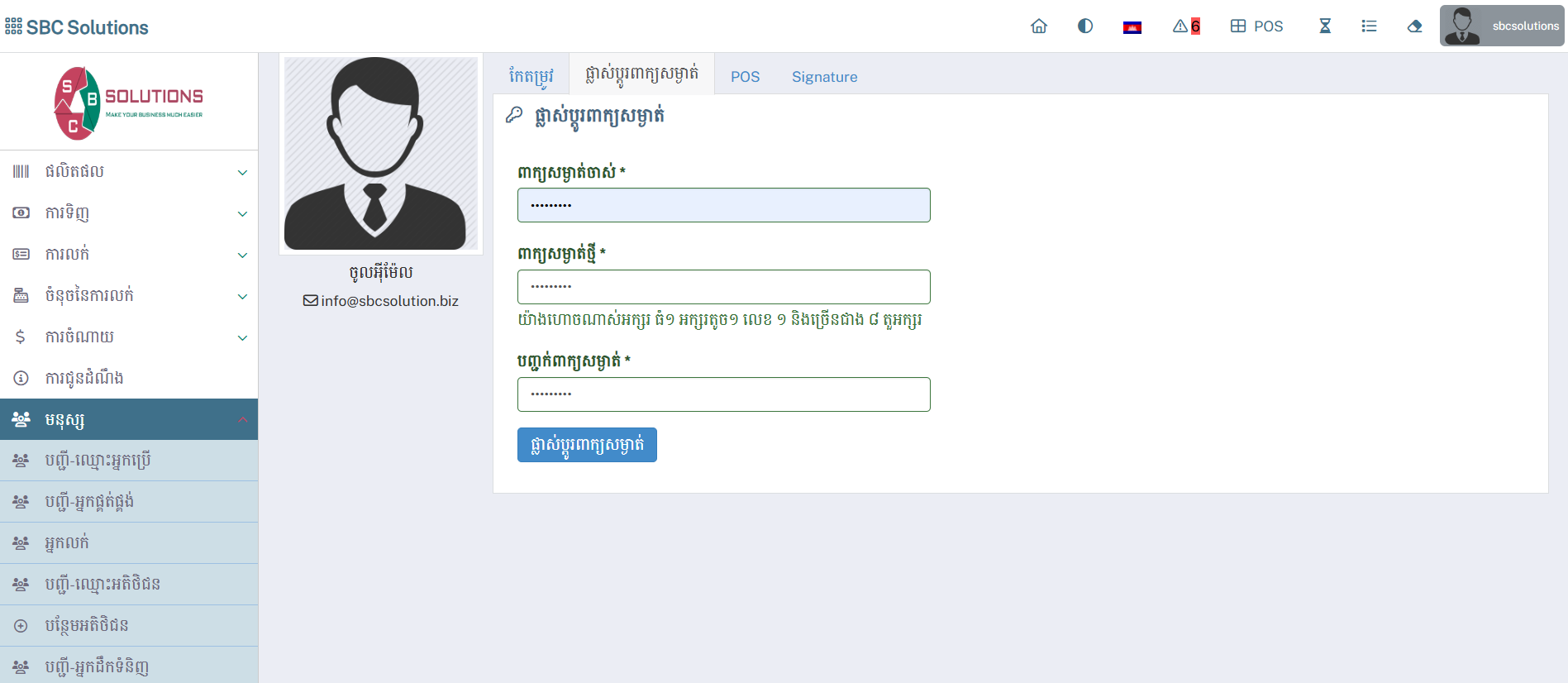Toggle the dark/light contrast mode icon
This screenshot has width=1568, height=683.
point(1085,26)
